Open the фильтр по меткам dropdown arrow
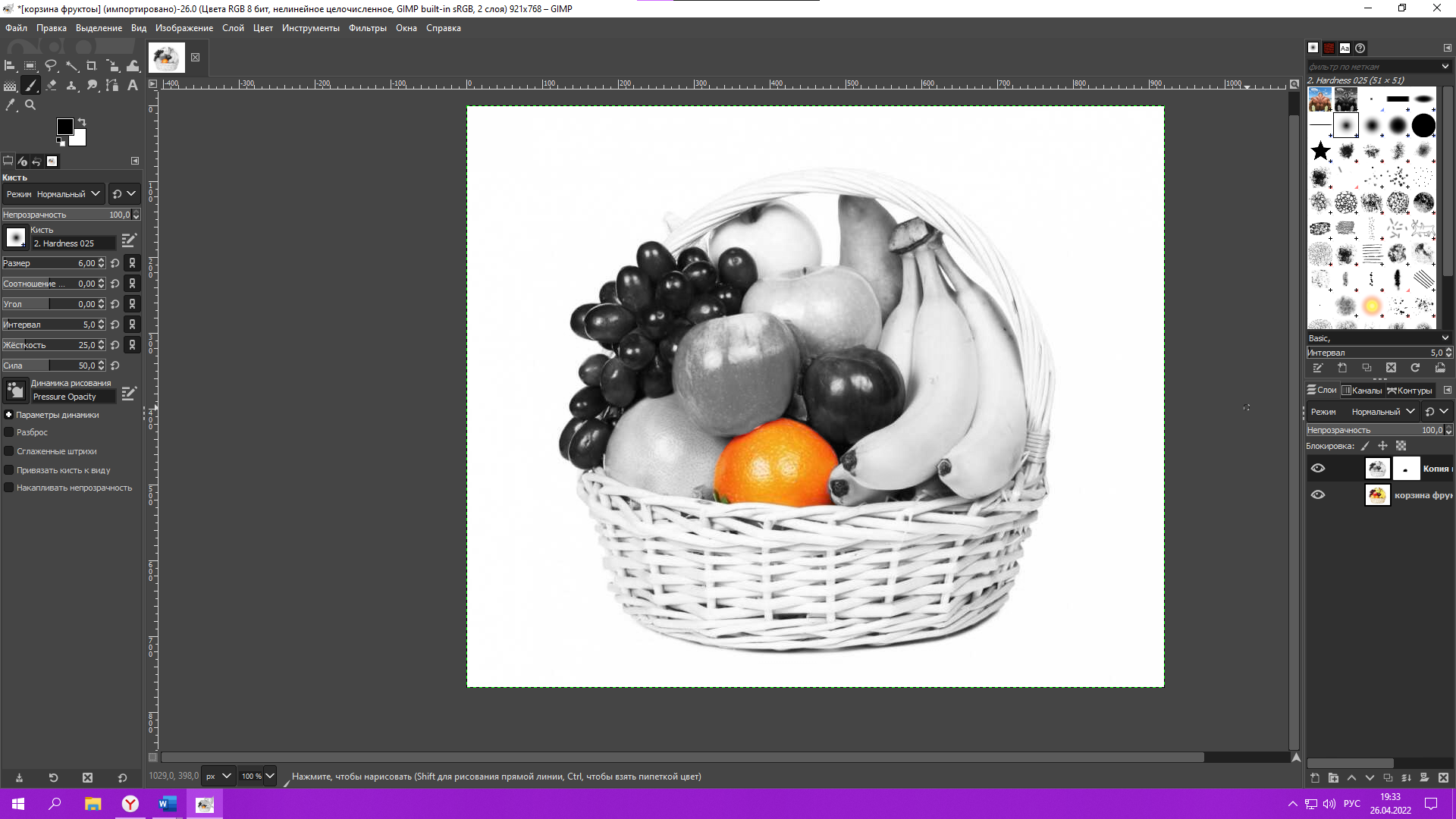This screenshot has height=819, width=1456. pyautogui.click(x=1445, y=67)
